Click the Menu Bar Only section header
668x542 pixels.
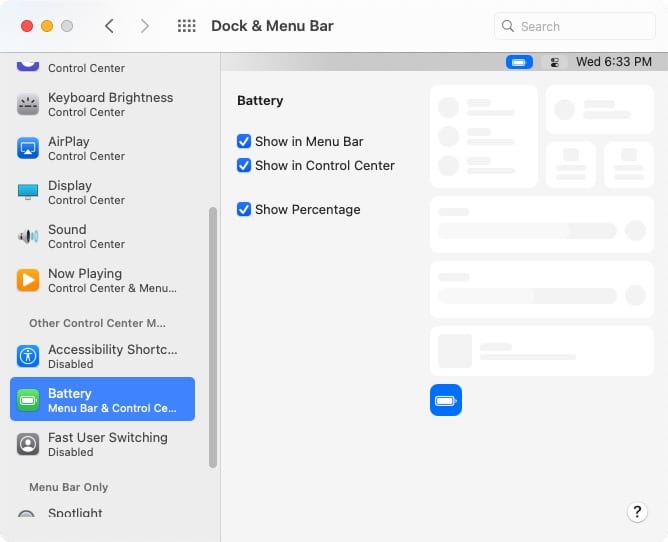[x=69, y=487]
